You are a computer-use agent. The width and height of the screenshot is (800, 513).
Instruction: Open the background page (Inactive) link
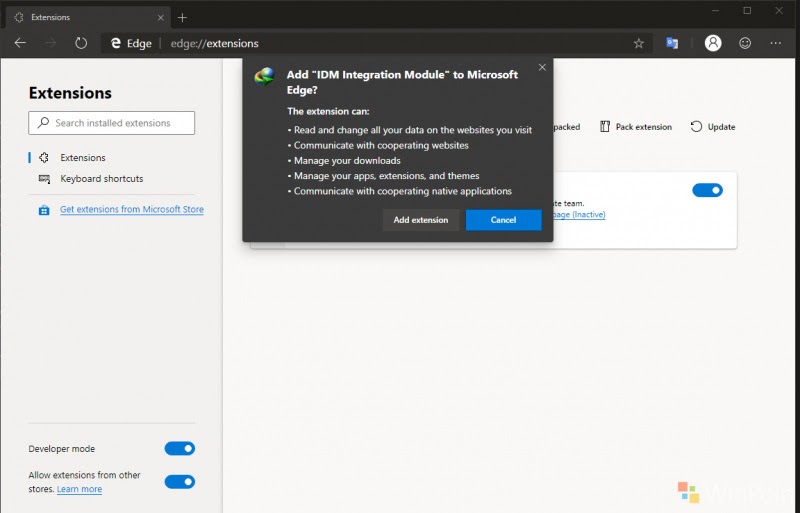pyautogui.click(x=579, y=214)
